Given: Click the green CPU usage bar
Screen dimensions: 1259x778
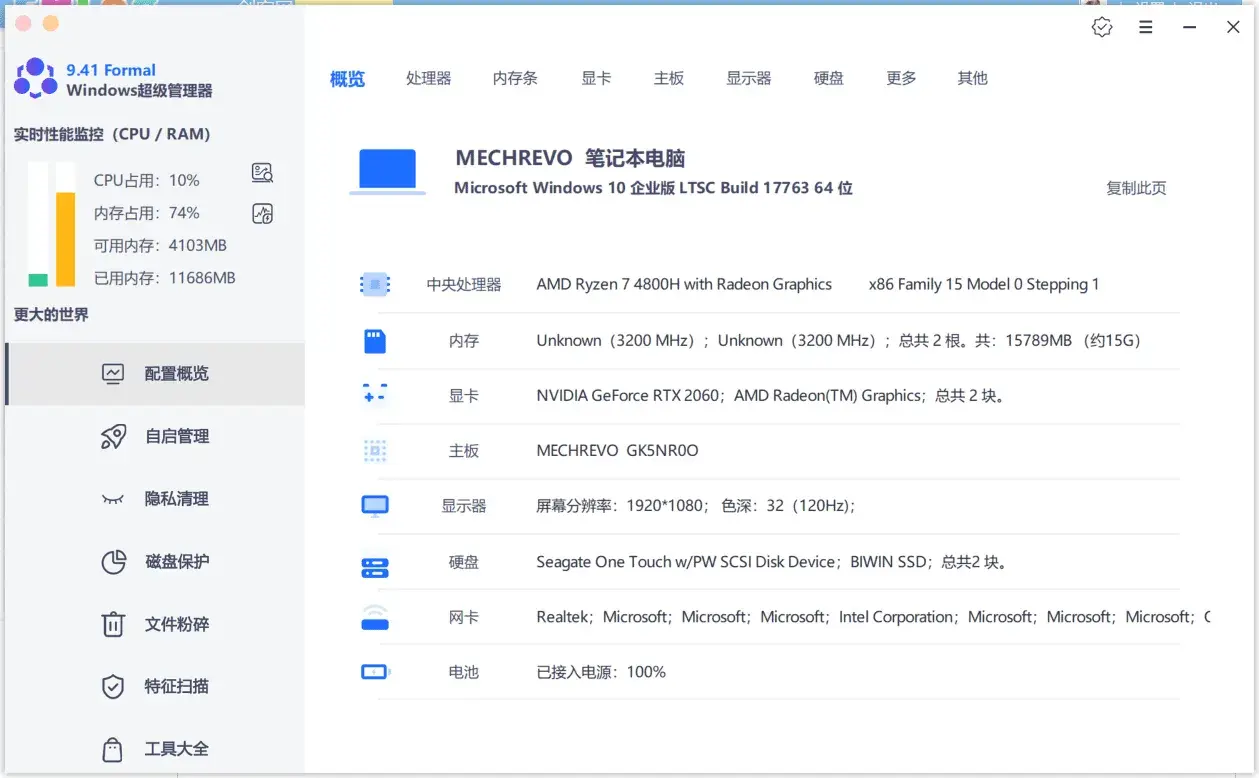Looking at the screenshot, I should [38, 280].
